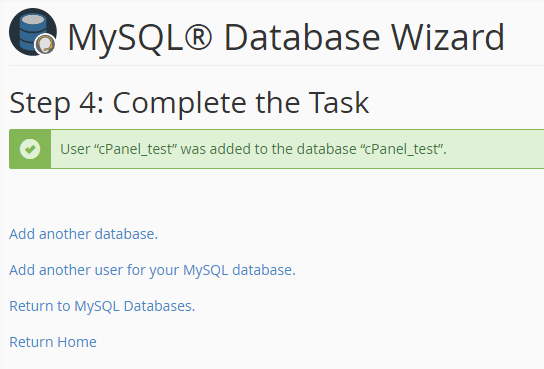Click the green success checkmark icon
The height and width of the screenshot is (369, 544).
click(x=30, y=149)
